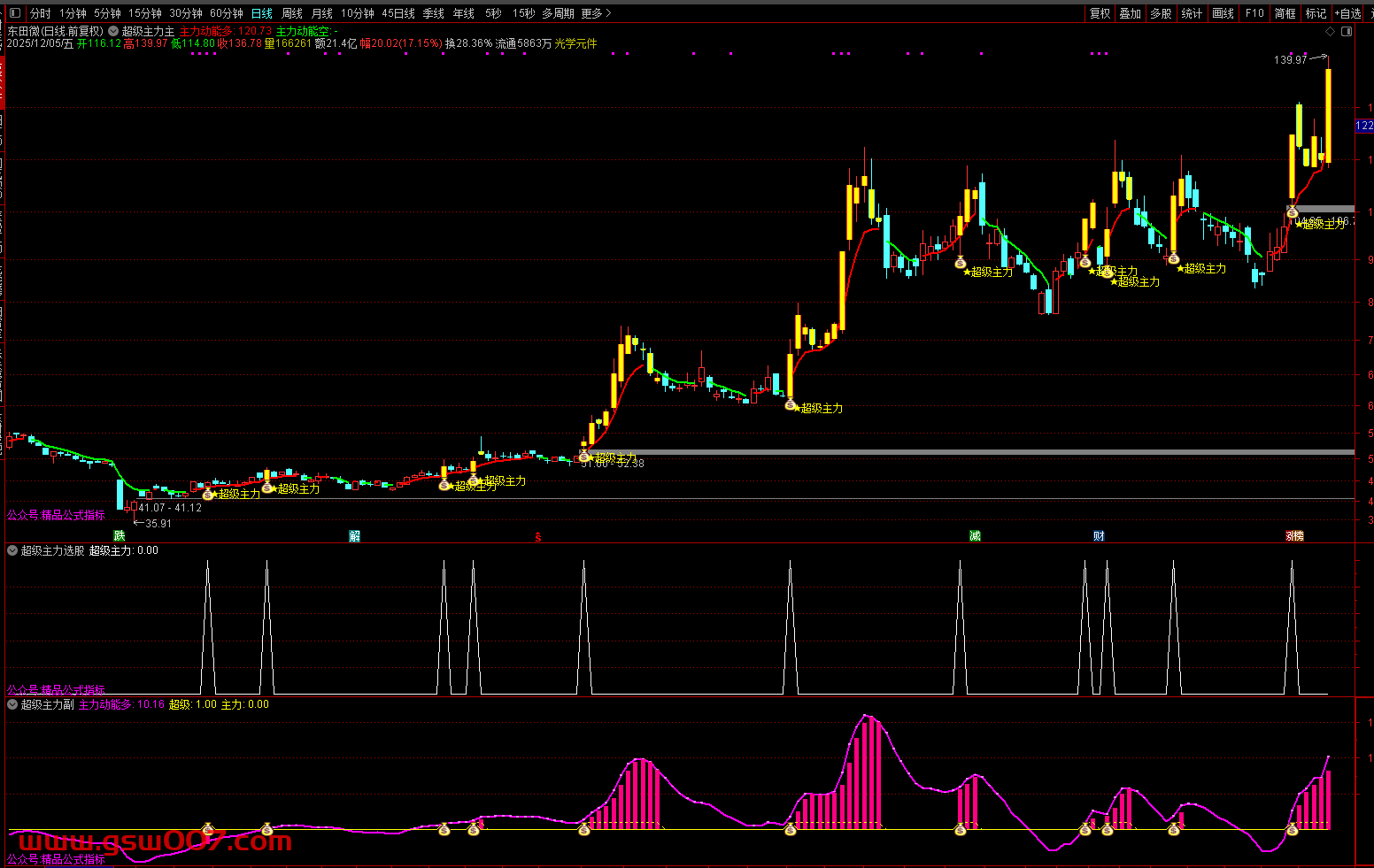Click the diamond icon above the chart
This screenshot has height=868, width=1374.
point(1330,31)
